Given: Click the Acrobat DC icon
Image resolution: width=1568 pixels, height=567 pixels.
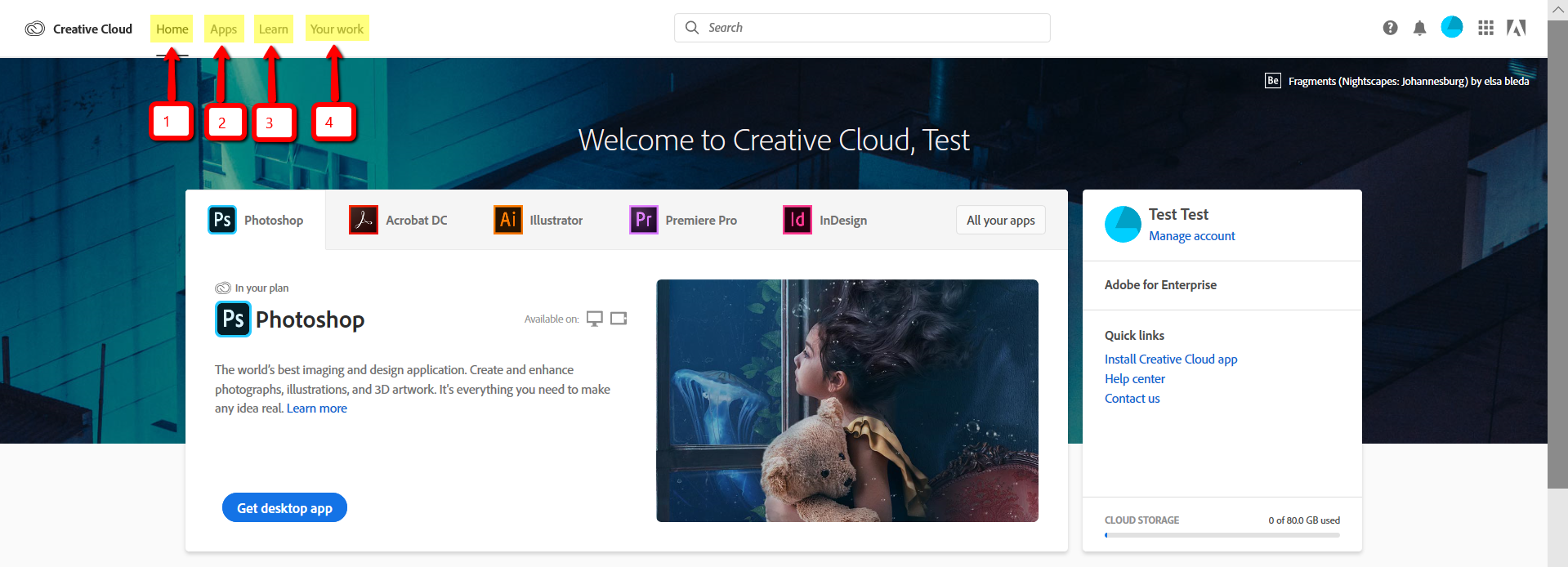Looking at the screenshot, I should [x=364, y=220].
